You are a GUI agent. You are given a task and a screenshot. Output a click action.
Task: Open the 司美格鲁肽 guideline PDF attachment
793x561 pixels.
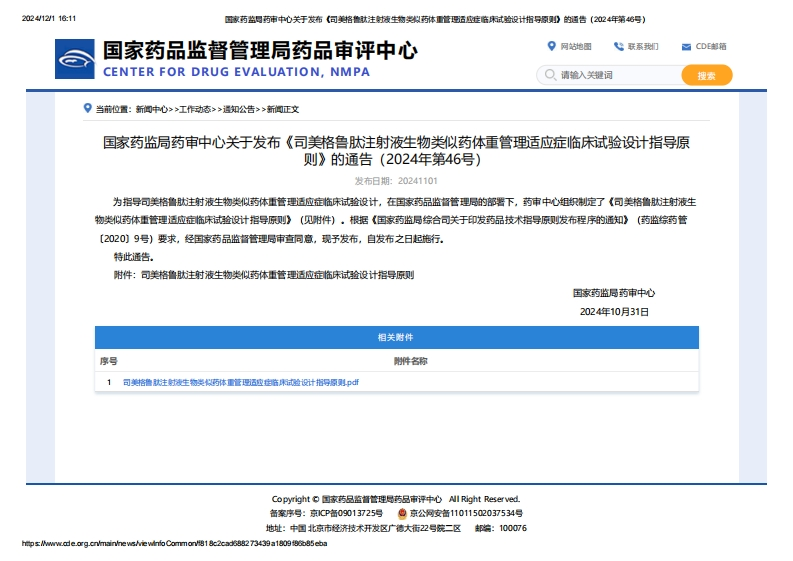tap(240, 382)
